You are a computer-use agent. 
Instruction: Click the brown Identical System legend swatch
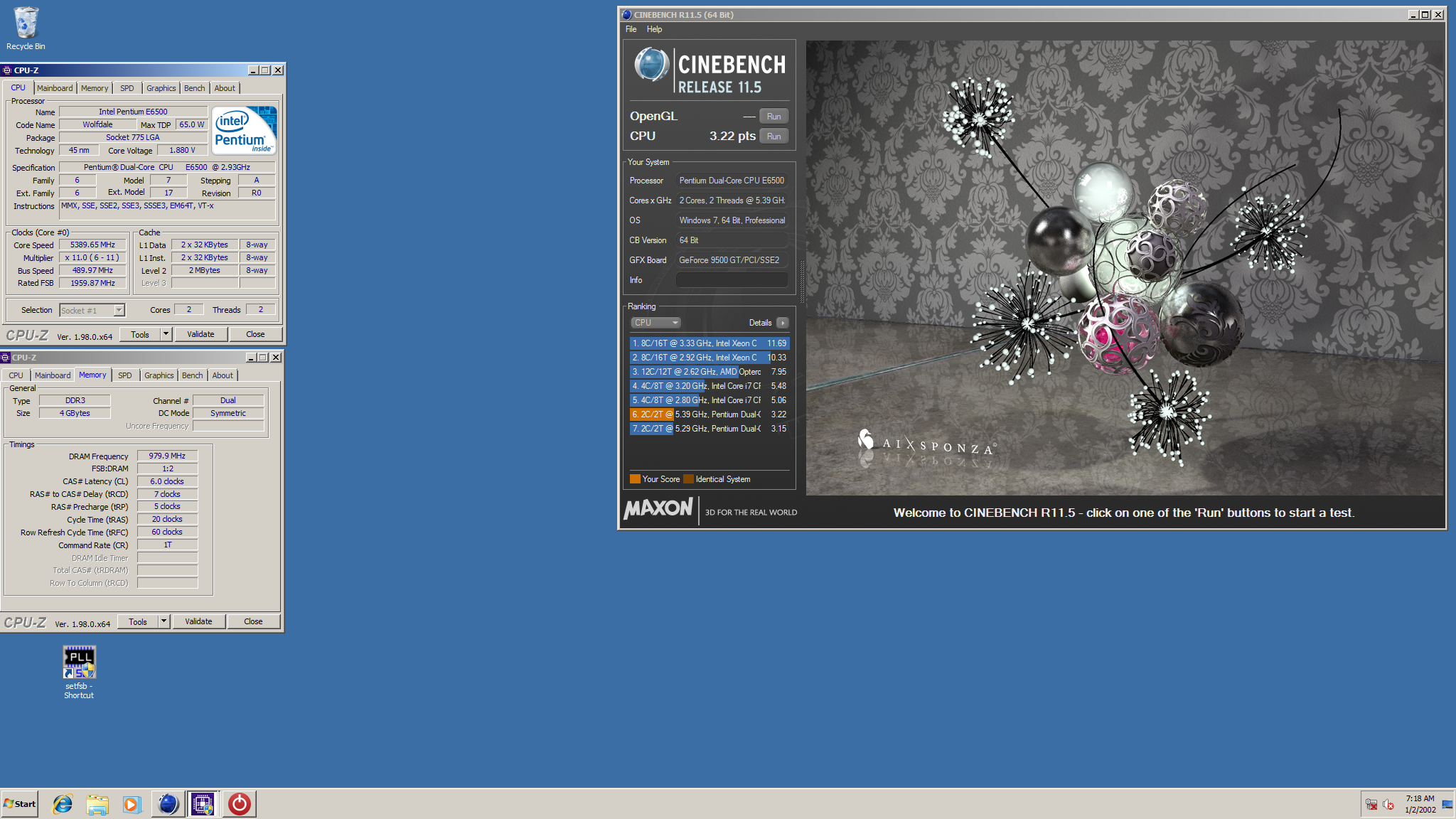(688, 479)
